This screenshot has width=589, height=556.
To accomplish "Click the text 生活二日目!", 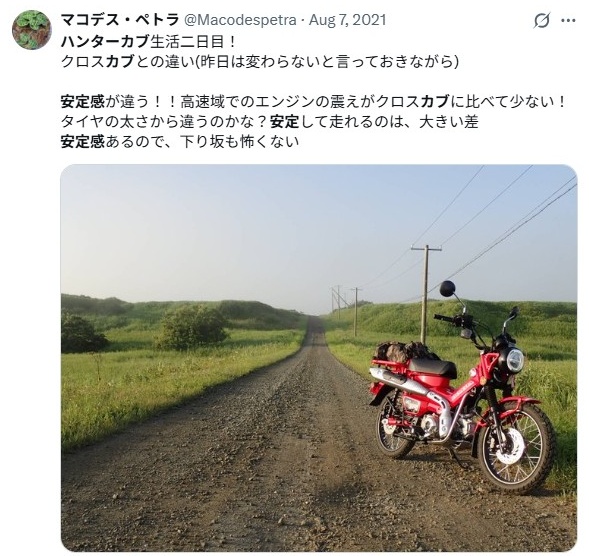I will coord(193,42).
